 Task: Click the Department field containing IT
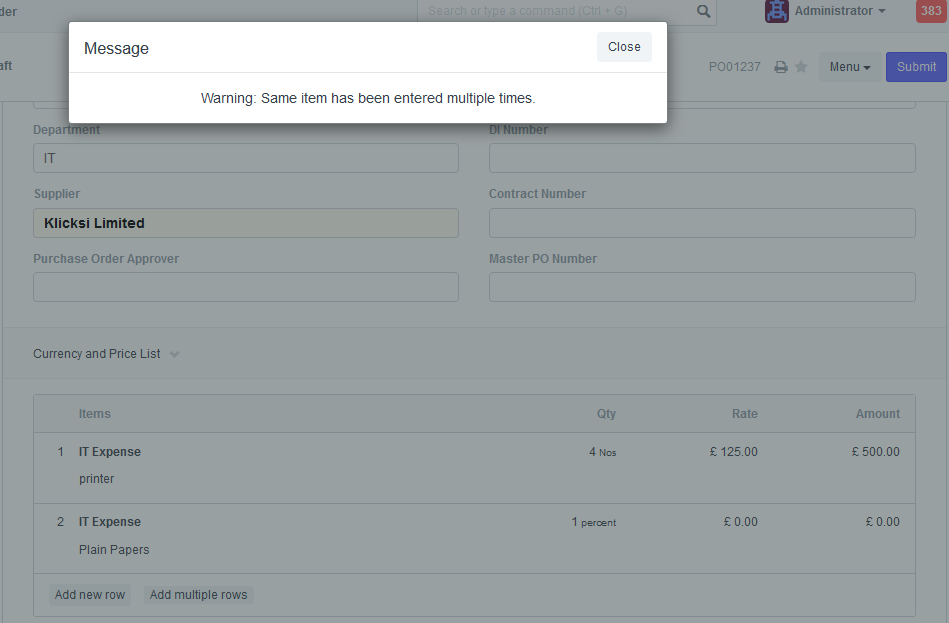pos(246,158)
